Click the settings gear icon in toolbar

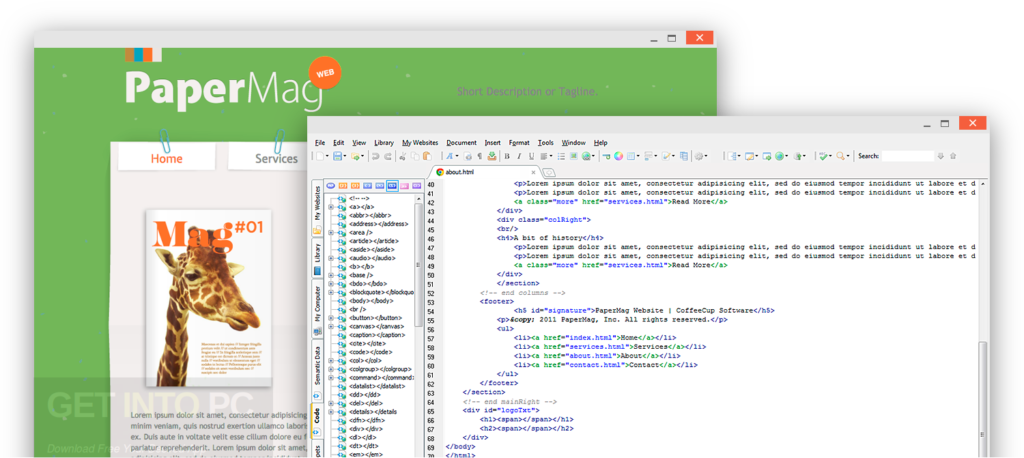click(699, 156)
